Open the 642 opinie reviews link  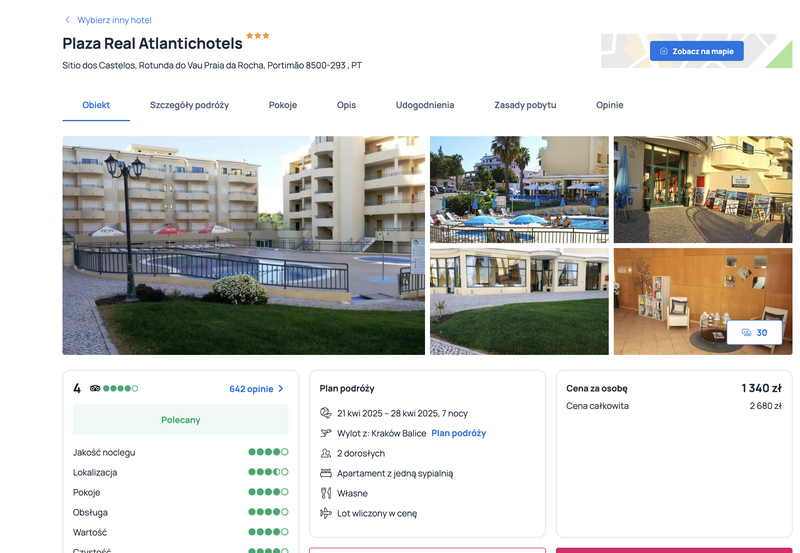tap(251, 389)
